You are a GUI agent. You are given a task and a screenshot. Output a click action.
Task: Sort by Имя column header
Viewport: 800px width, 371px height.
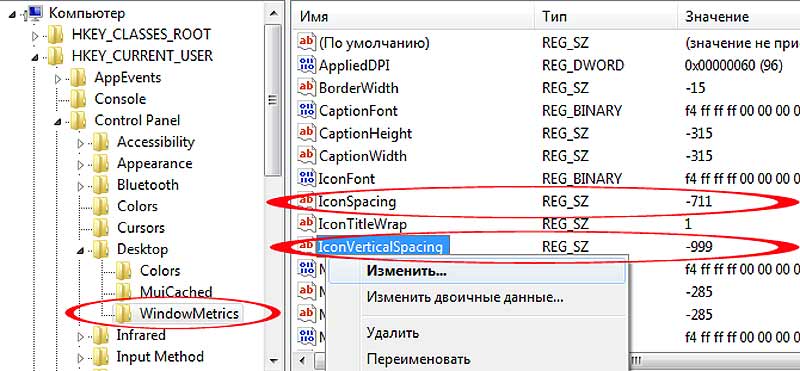(x=414, y=17)
